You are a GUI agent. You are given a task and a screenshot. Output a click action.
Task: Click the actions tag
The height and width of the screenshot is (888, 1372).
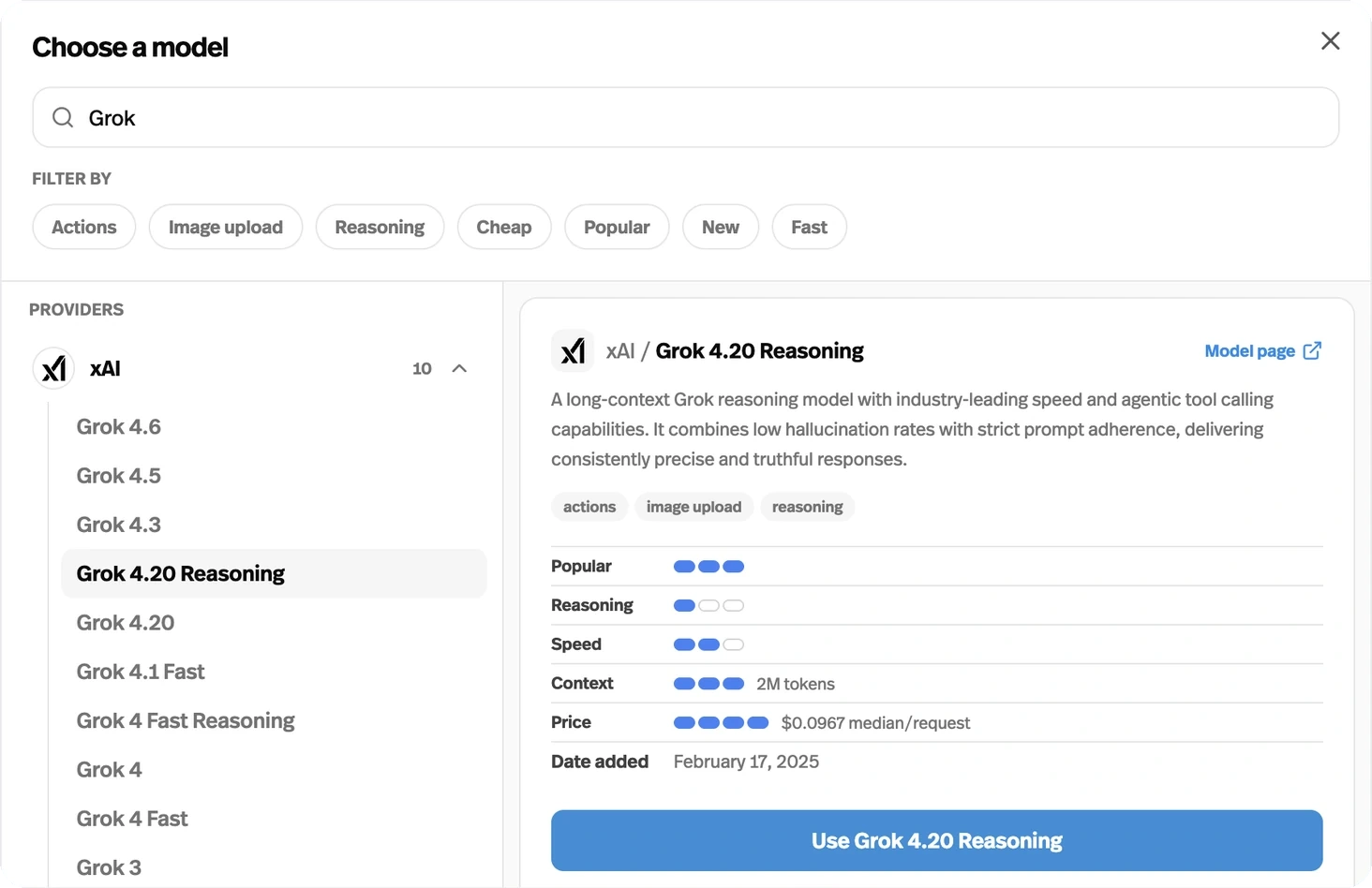[x=589, y=507]
